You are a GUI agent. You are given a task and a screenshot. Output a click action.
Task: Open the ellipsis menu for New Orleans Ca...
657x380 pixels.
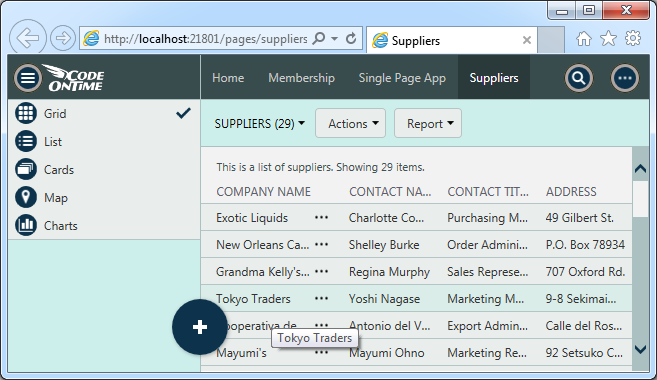tap(321, 245)
